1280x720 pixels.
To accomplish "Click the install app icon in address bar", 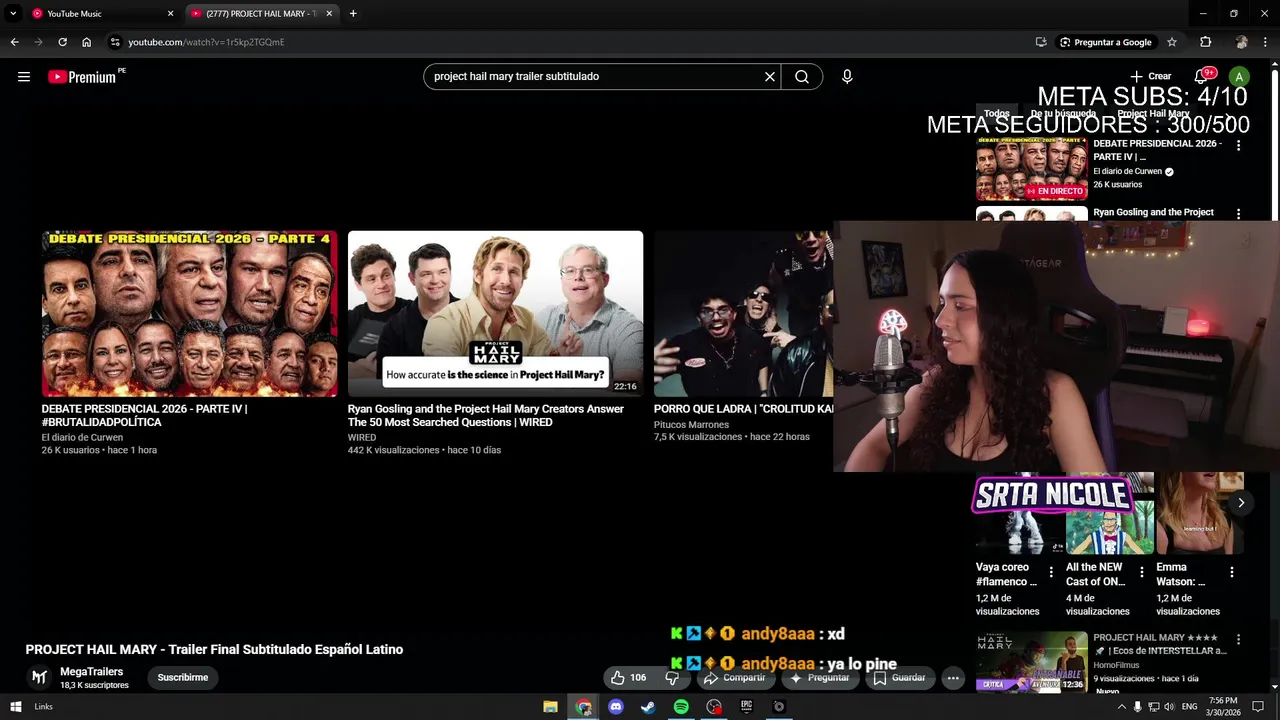I will pos(1041,42).
